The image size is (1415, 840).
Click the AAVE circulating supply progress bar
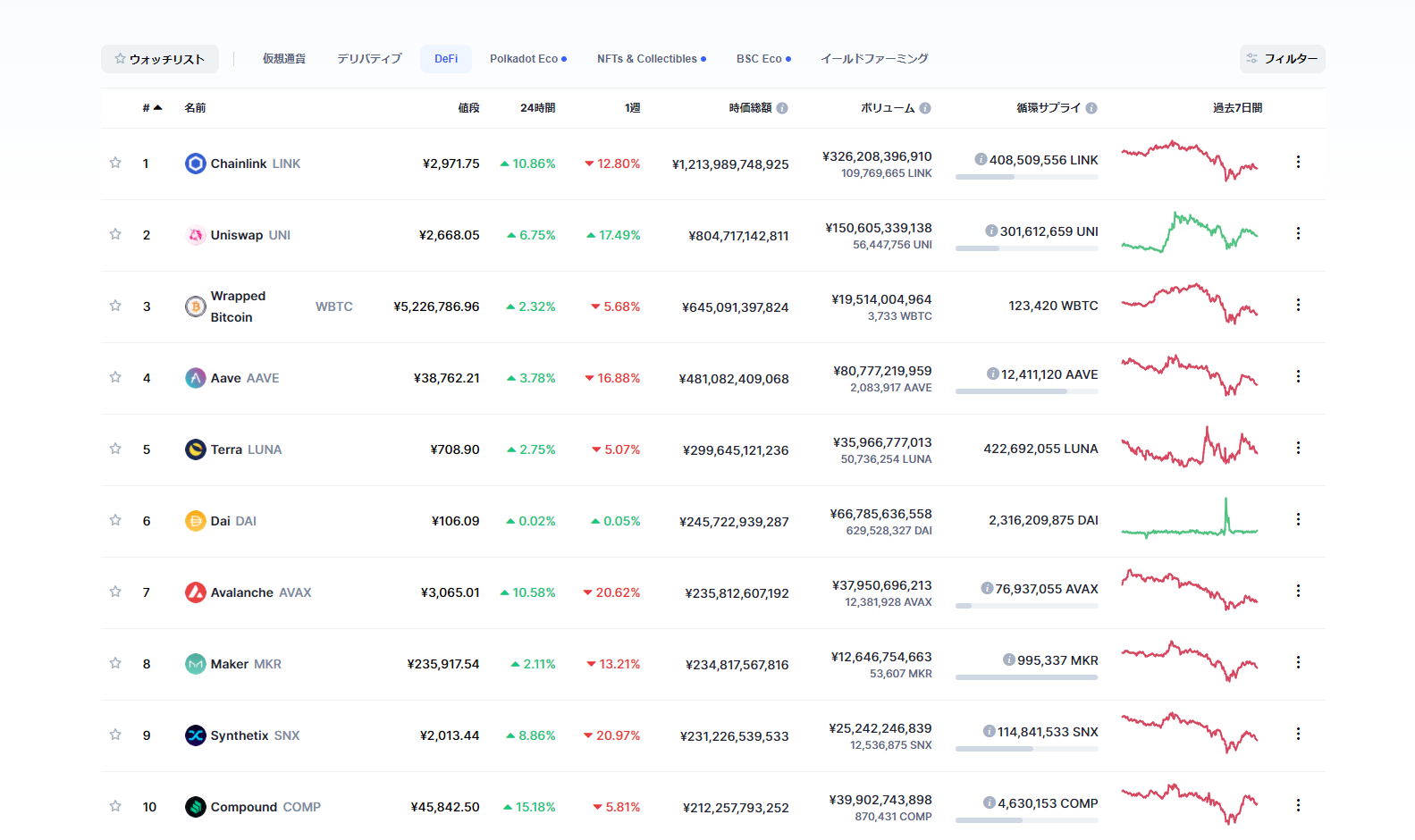1027,391
